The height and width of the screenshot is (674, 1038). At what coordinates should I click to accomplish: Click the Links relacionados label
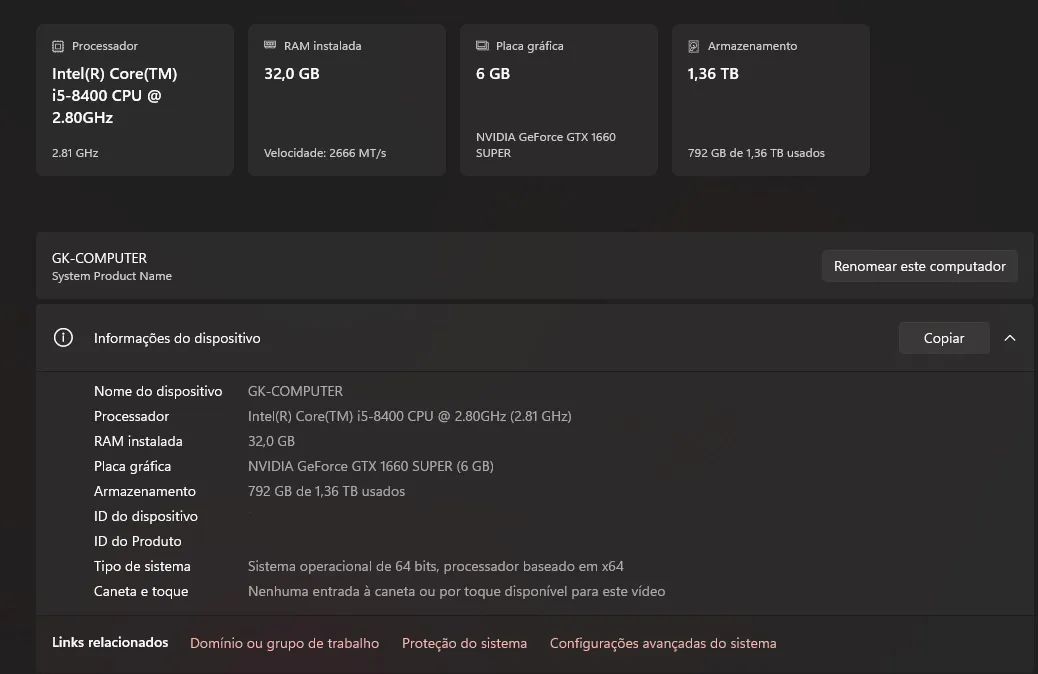(x=110, y=642)
